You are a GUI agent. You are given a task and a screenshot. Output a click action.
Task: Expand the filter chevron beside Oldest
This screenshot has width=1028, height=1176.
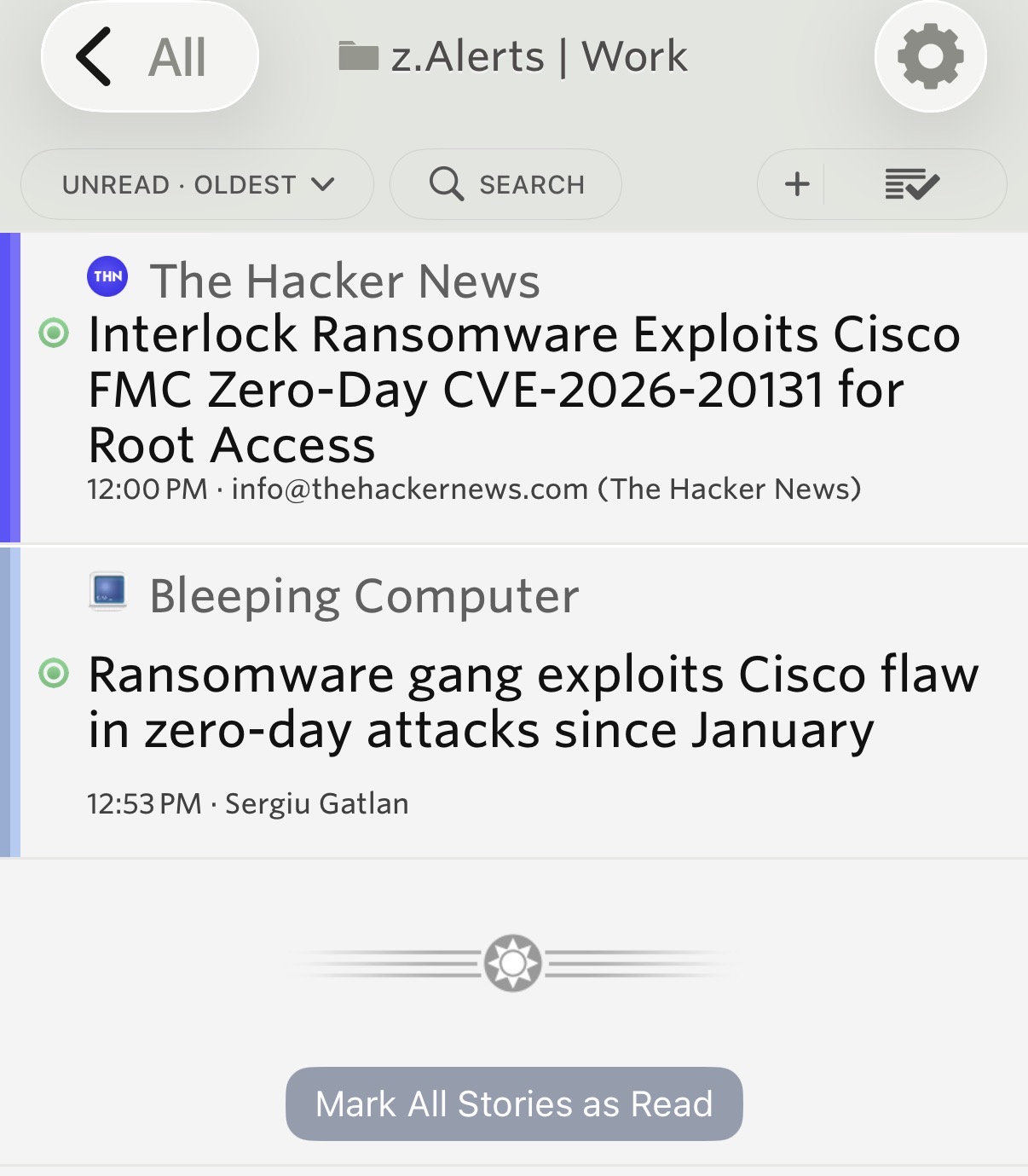click(x=323, y=183)
